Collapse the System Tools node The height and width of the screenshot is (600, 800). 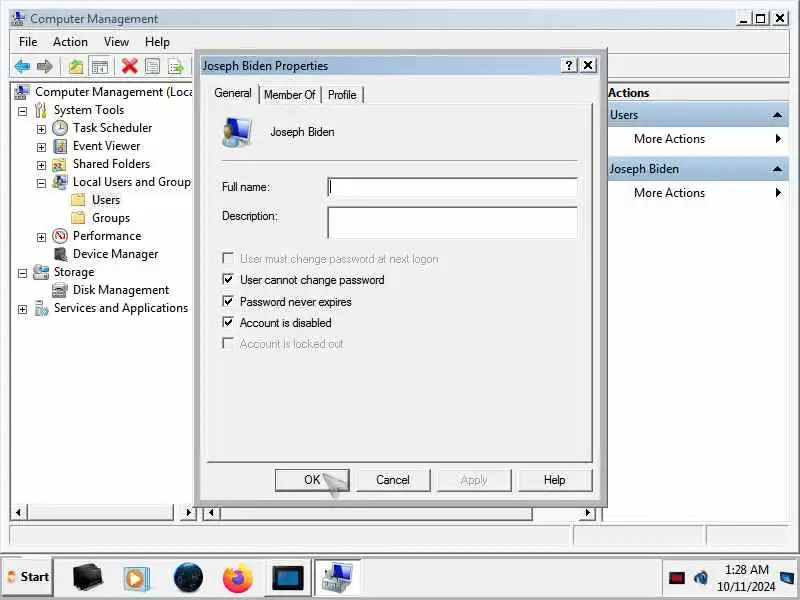tap(22, 111)
